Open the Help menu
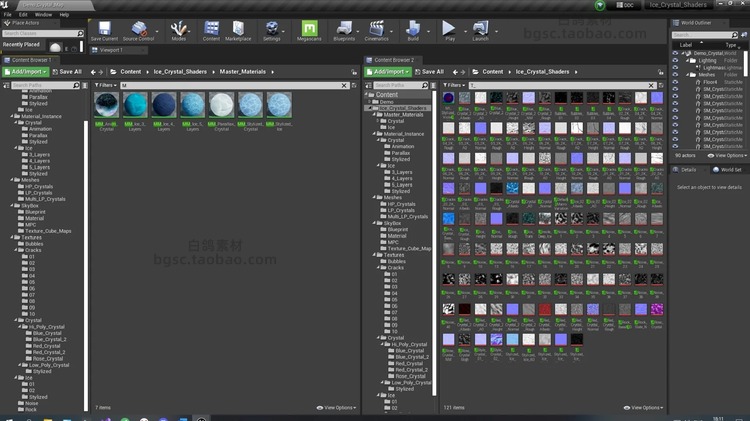Image resolution: width=750 pixels, height=421 pixels. click(64, 14)
